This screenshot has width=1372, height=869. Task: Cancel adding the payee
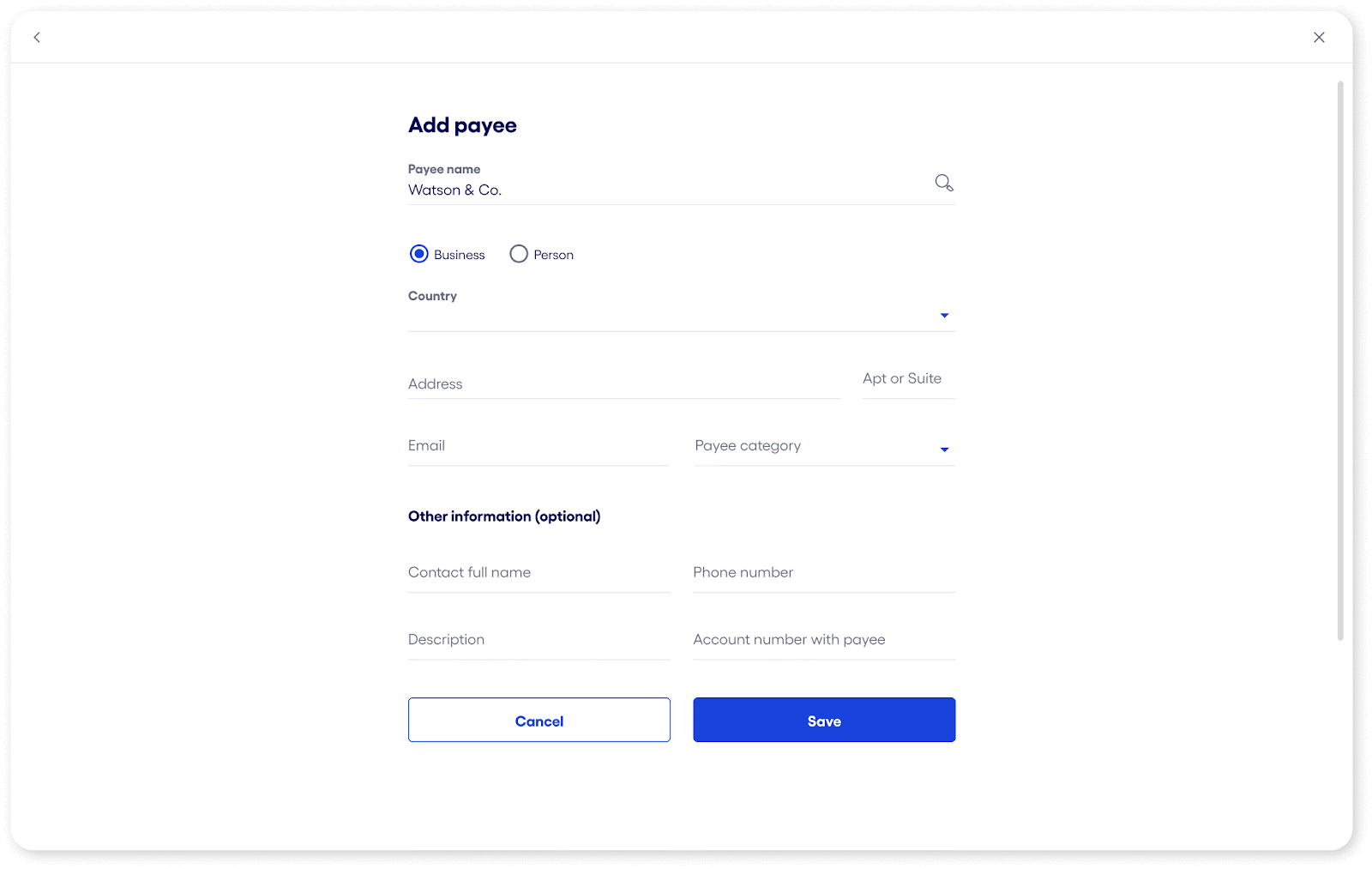(x=539, y=720)
